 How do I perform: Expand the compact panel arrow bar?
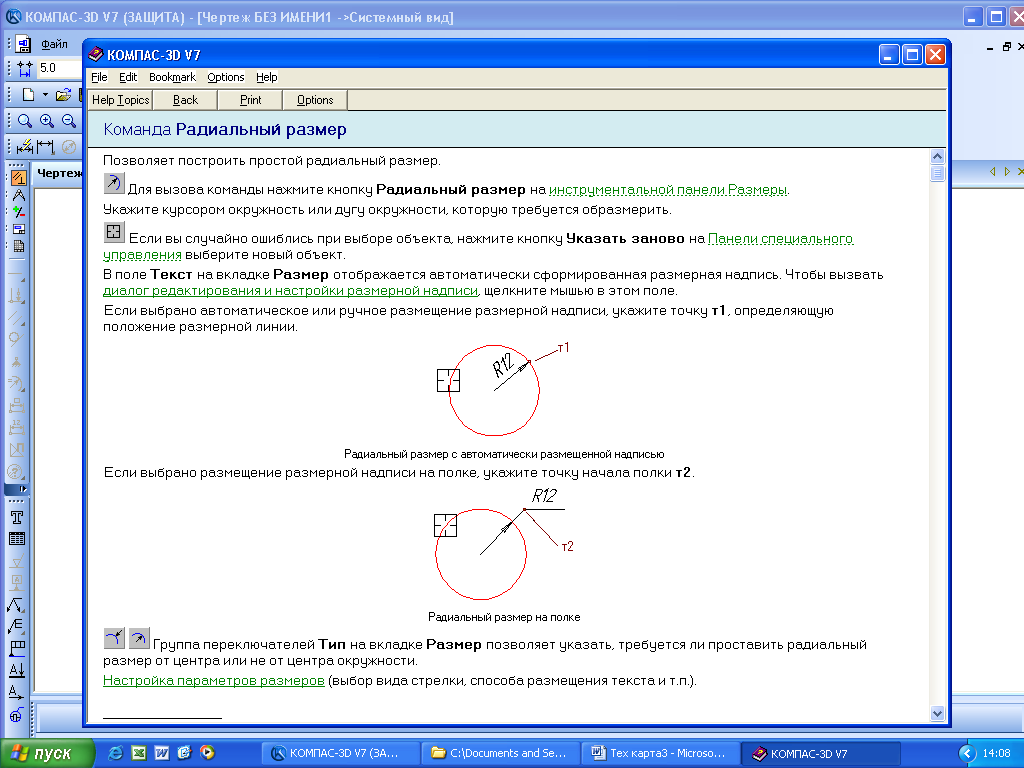16,488
